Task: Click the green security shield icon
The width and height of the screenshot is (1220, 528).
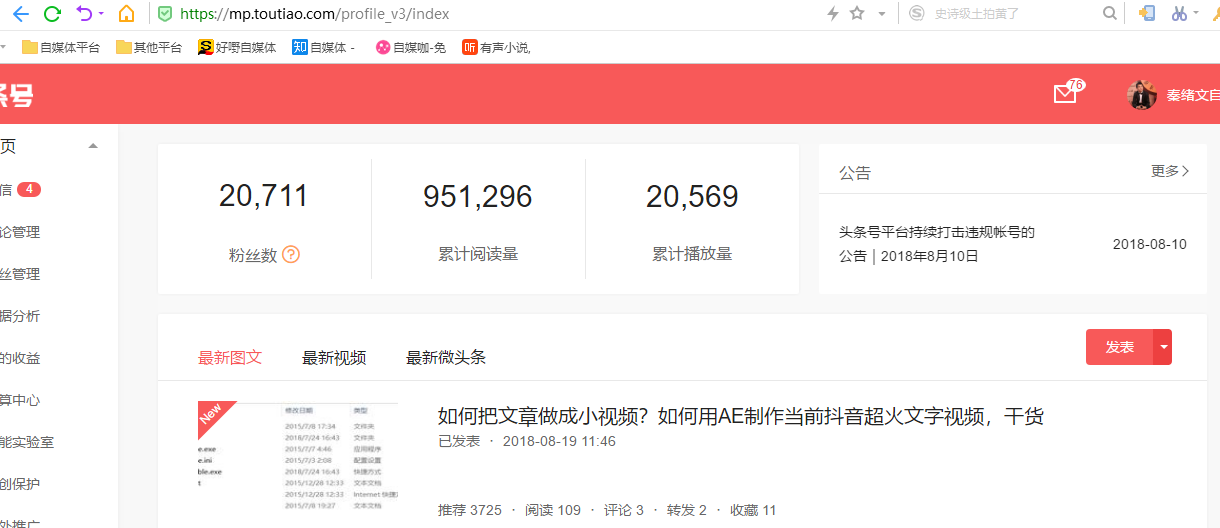Action: (165, 14)
